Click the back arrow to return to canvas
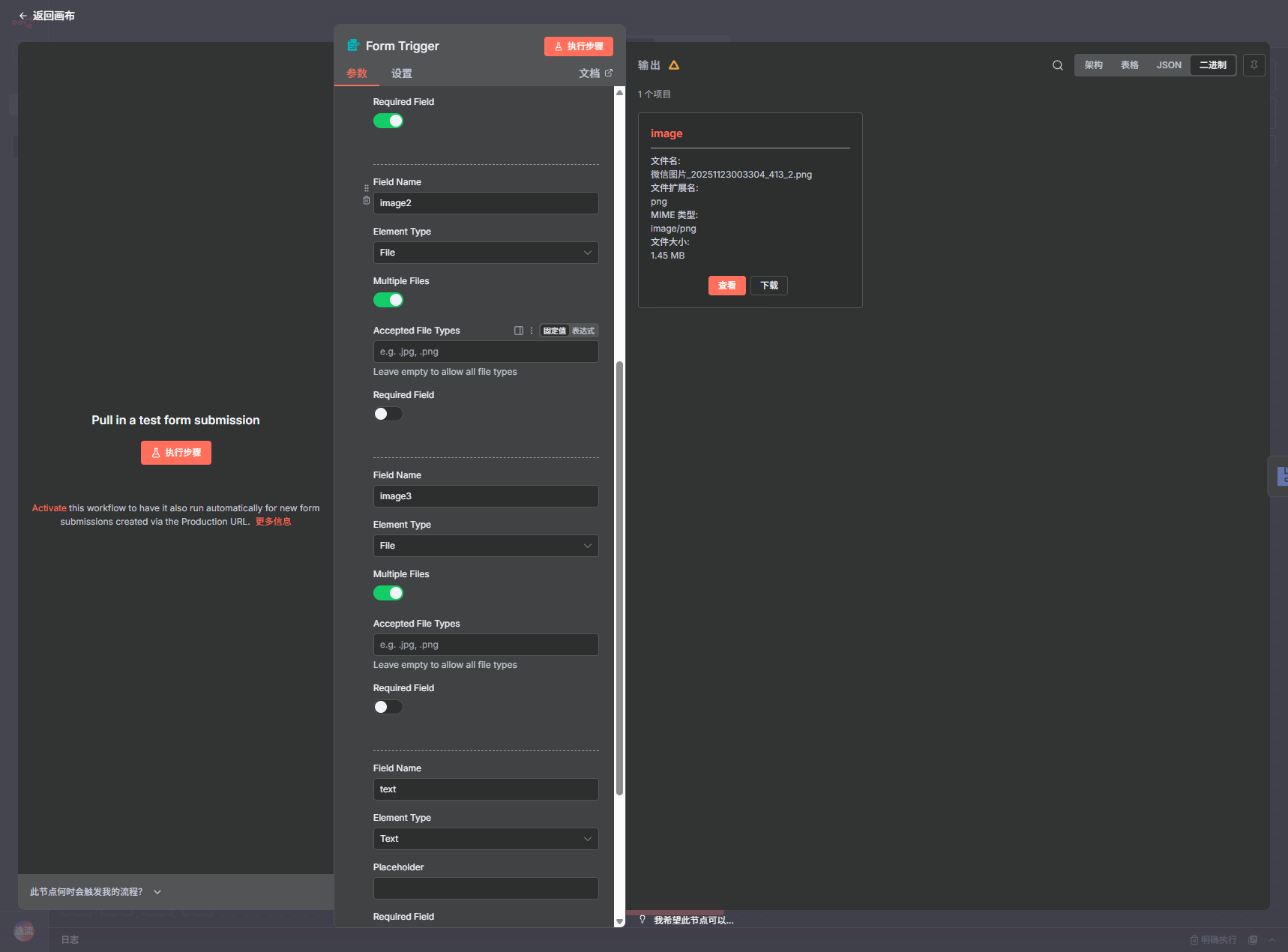Image resolution: width=1288 pixels, height=952 pixels. 22,16
